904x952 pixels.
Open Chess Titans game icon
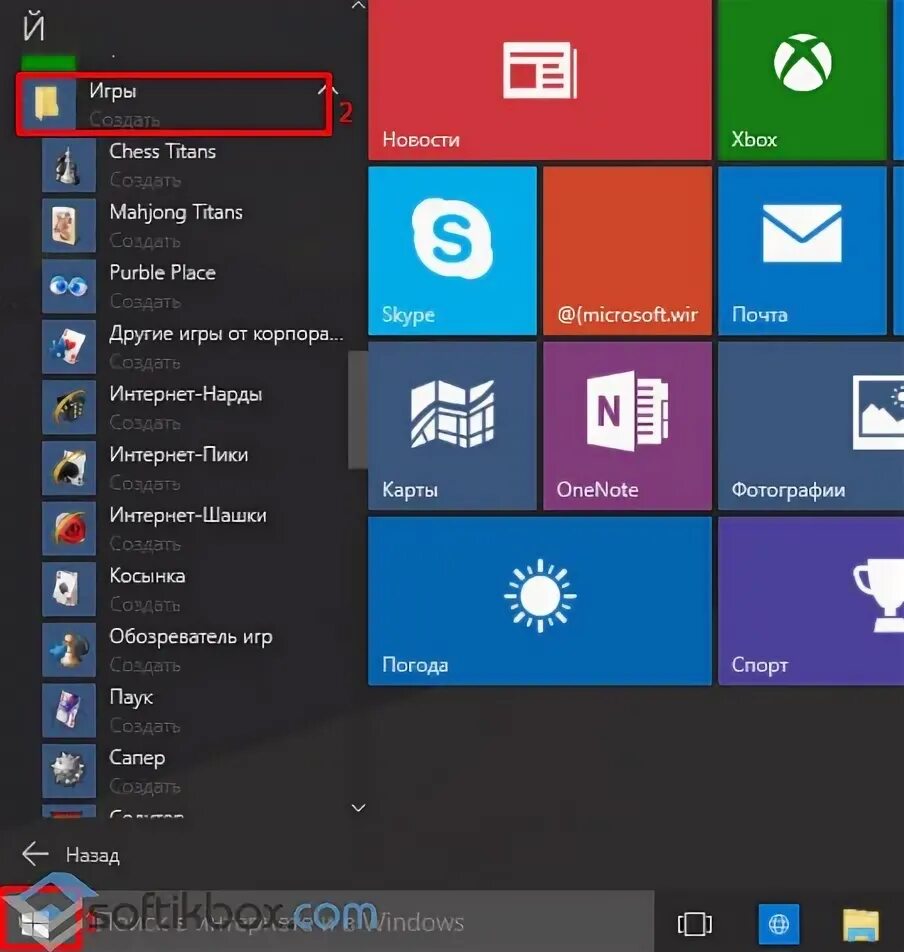[x=69, y=165]
